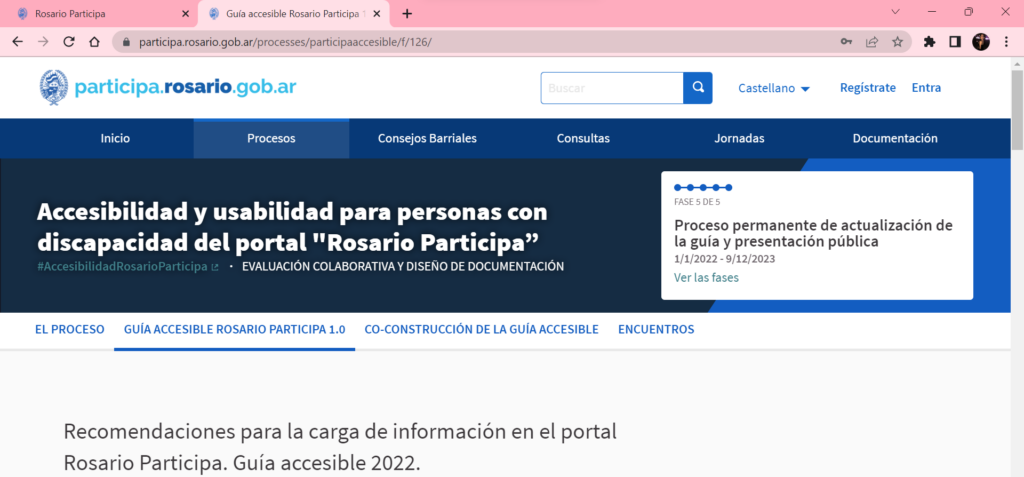Share this page via share icon

872,42
